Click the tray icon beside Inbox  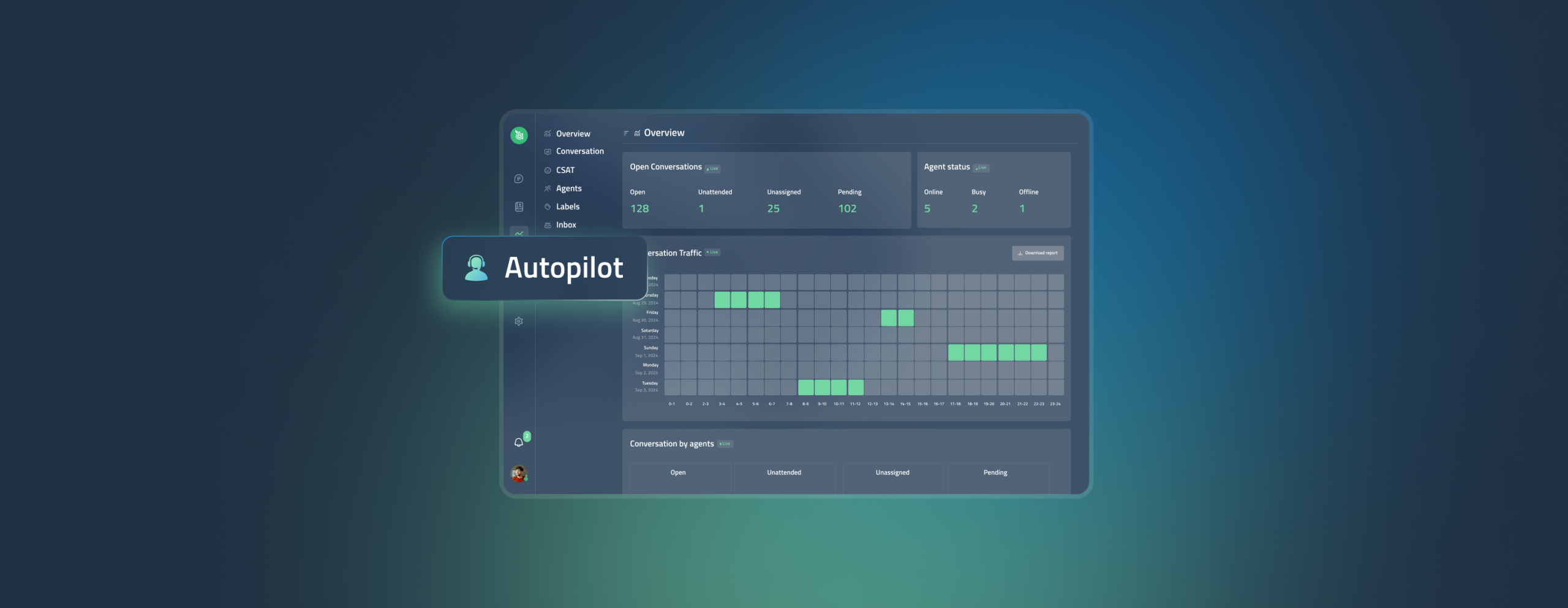click(x=548, y=226)
